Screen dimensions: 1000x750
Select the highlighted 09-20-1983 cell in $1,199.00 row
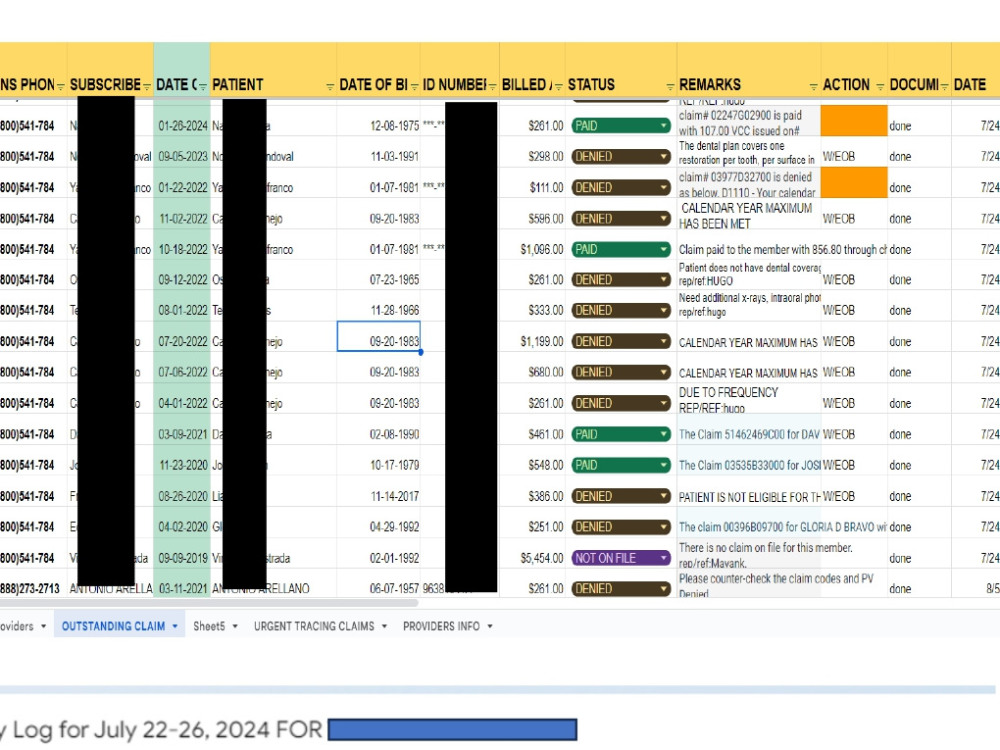[379, 336]
